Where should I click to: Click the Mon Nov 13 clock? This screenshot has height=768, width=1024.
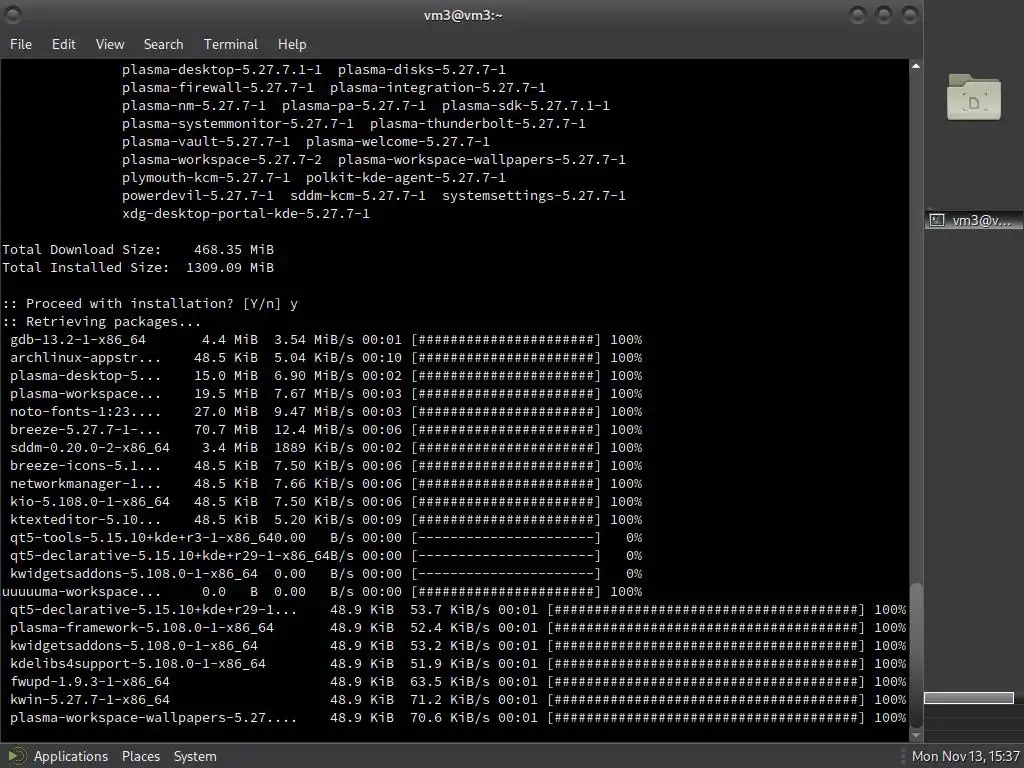coord(965,756)
